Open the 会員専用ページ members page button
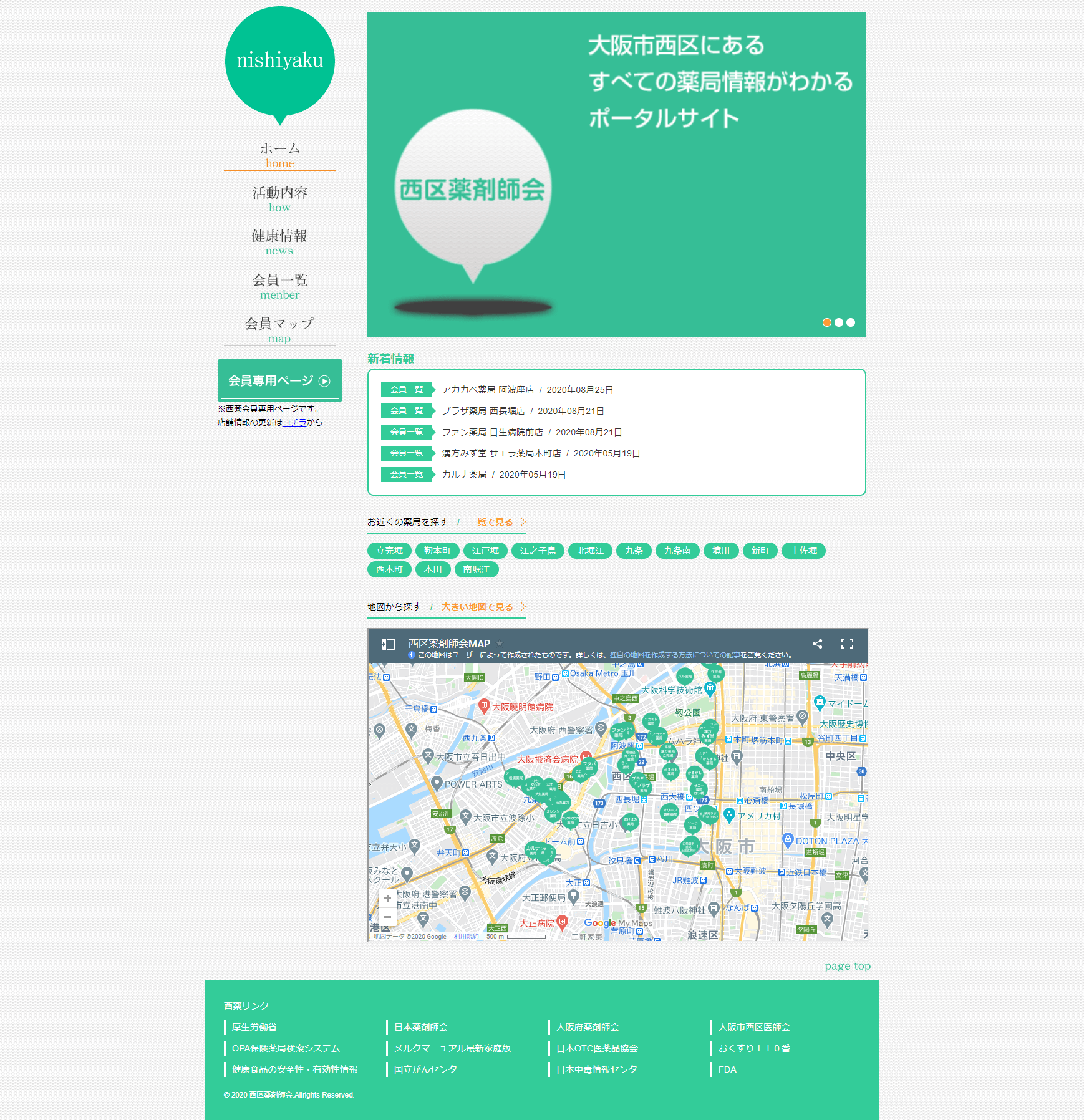This screenshot has width=1084, height=1120. pyautogui.click(x=279, y=380)
